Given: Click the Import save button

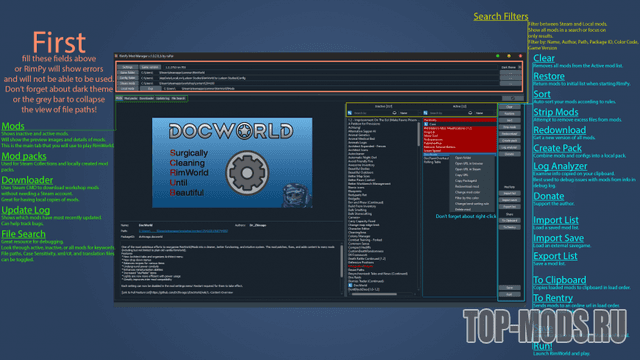Looking at the screenshot, I should pyautogui.click(x=509, y=200).
